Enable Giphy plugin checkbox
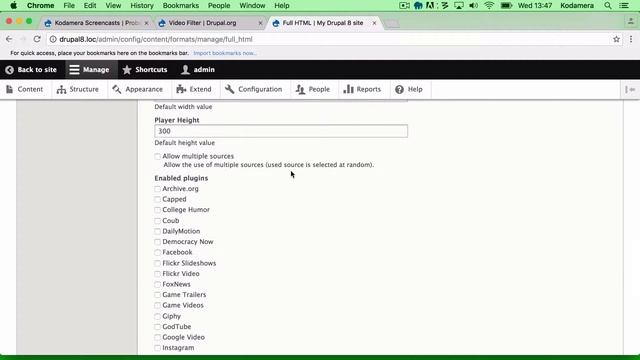This screenshot has width=640, height=360. pos(158,316)
